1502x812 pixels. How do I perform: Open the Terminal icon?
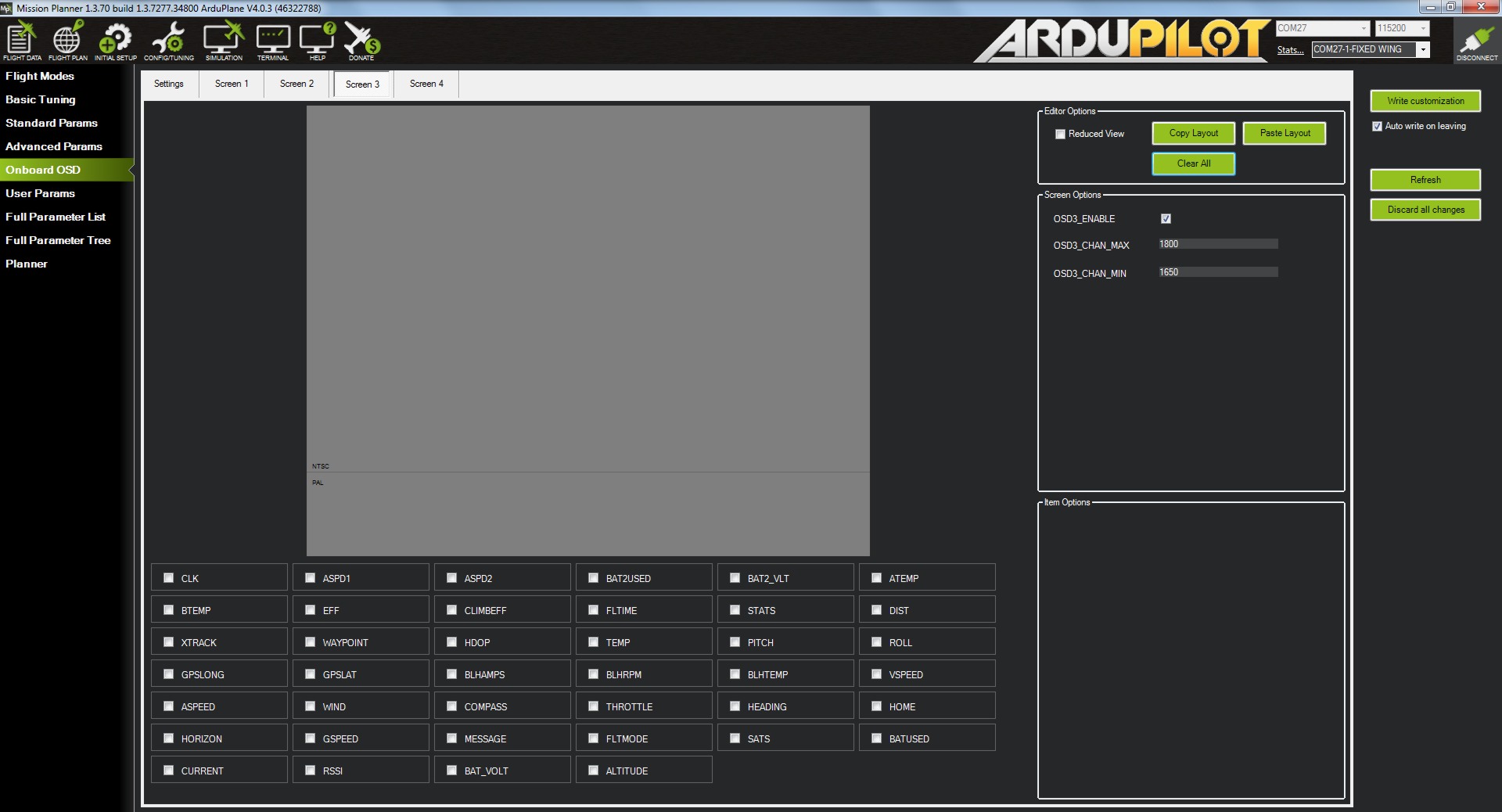point(272,41)
